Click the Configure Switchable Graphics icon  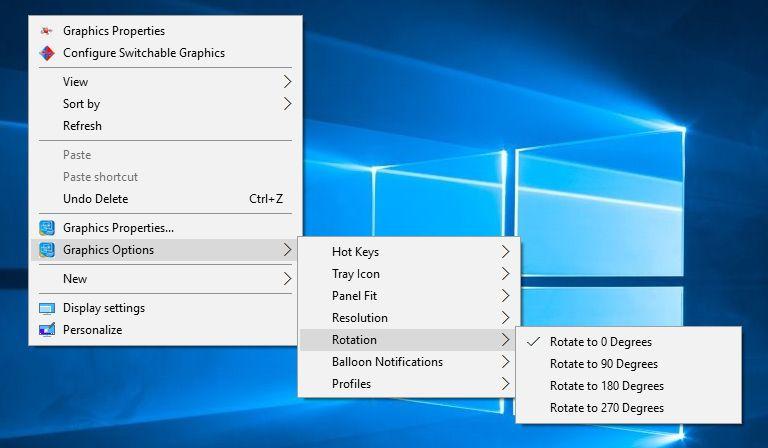coord(47,53)
